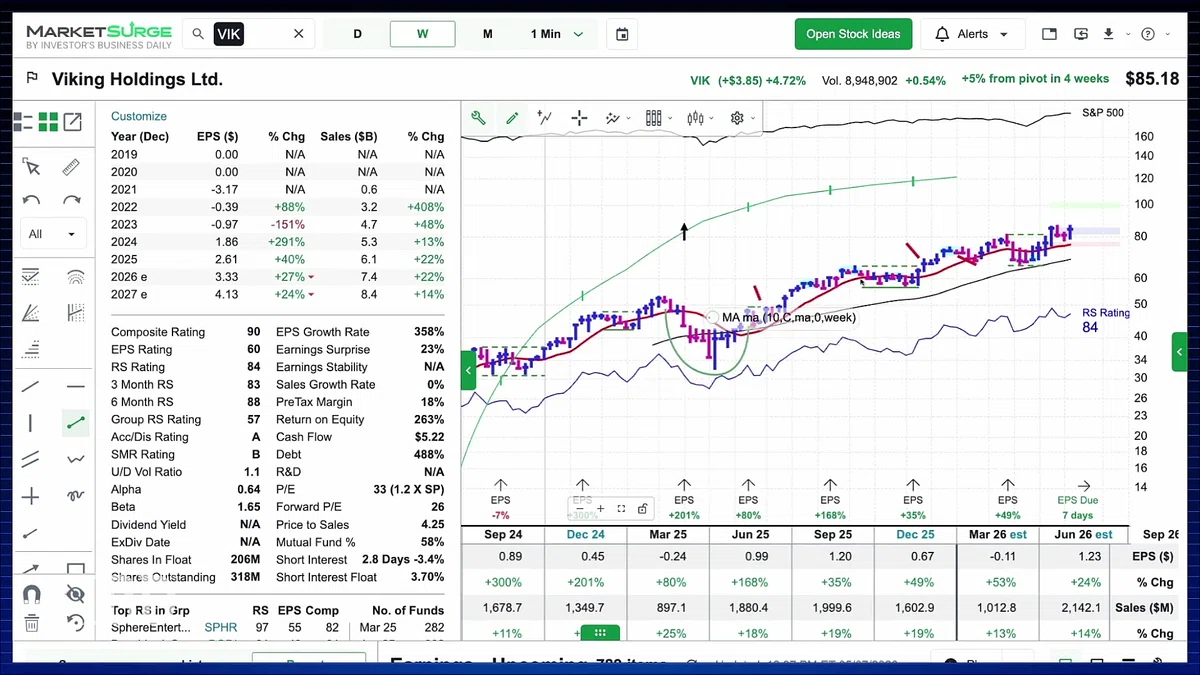Image resolution: width=1200 pixels, height=675 pixels.
Task: Click the magnet snap icon
Action: pos(31,594)
